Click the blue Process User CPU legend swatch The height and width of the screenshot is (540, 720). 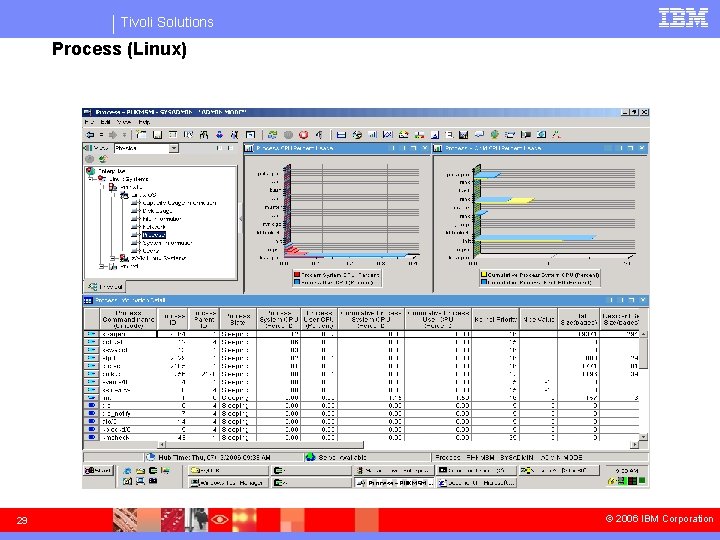click(297, 282)
